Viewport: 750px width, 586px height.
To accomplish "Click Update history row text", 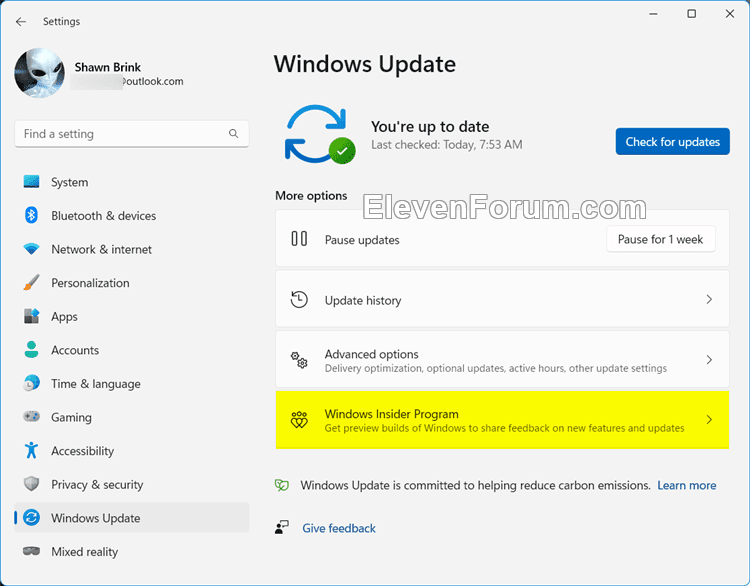I will [x=363, y=300].
